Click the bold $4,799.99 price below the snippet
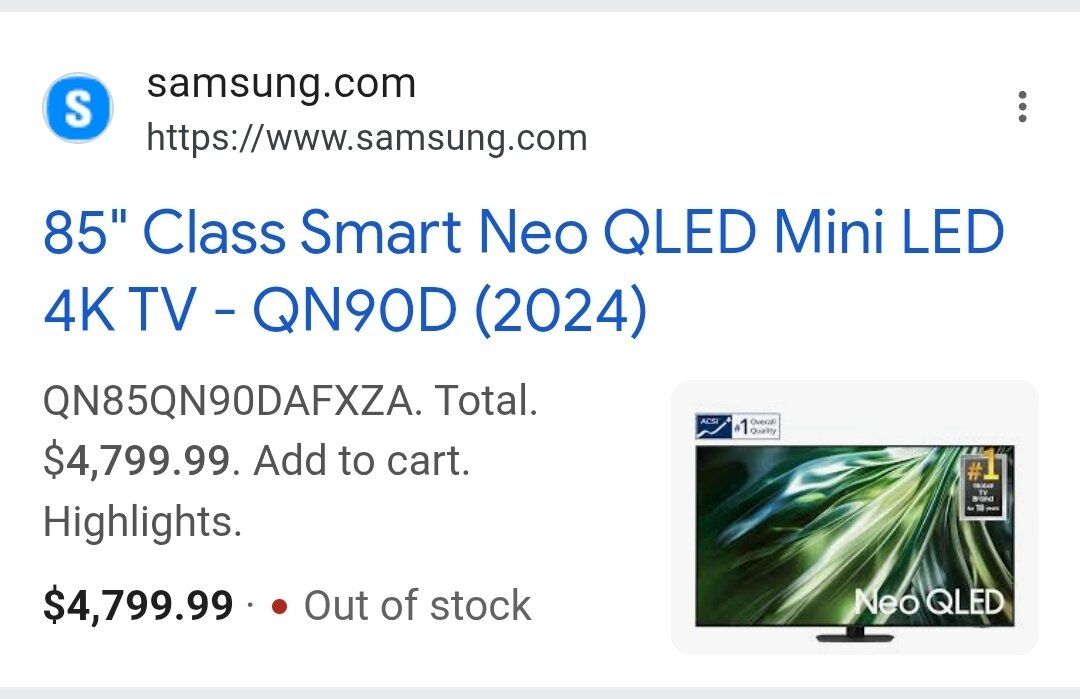The image size is (1080, 699). [x=138, y=606]
